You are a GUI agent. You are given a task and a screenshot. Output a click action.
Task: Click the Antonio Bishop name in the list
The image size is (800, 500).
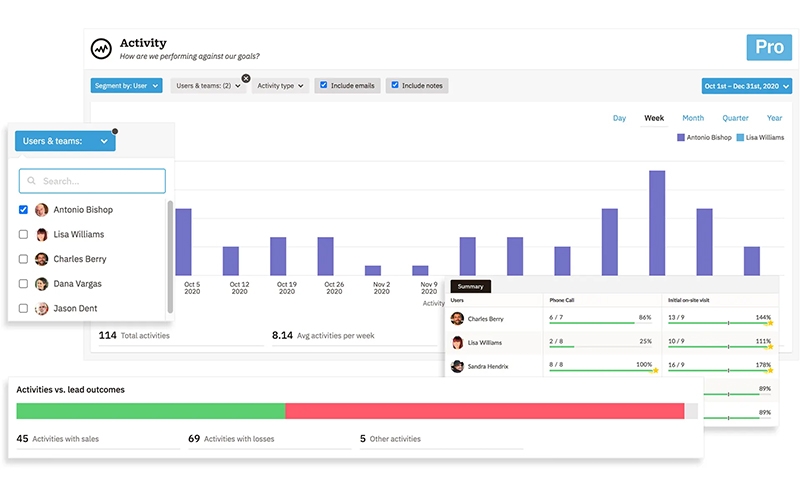(83, 210)
